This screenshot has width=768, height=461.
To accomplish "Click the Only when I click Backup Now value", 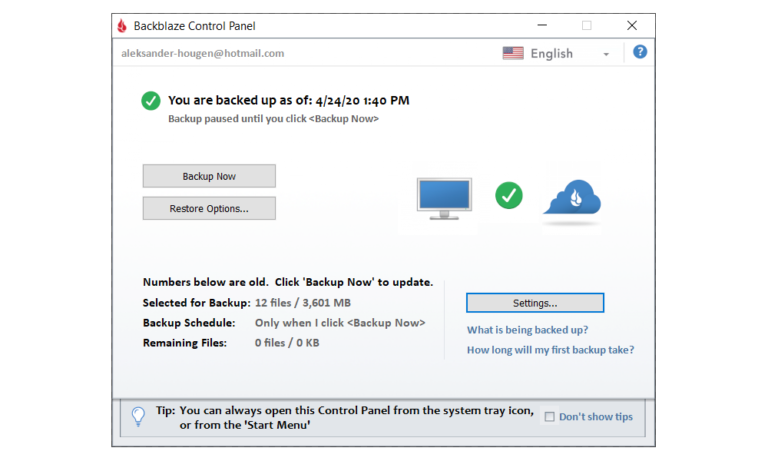I will [340, 323].
